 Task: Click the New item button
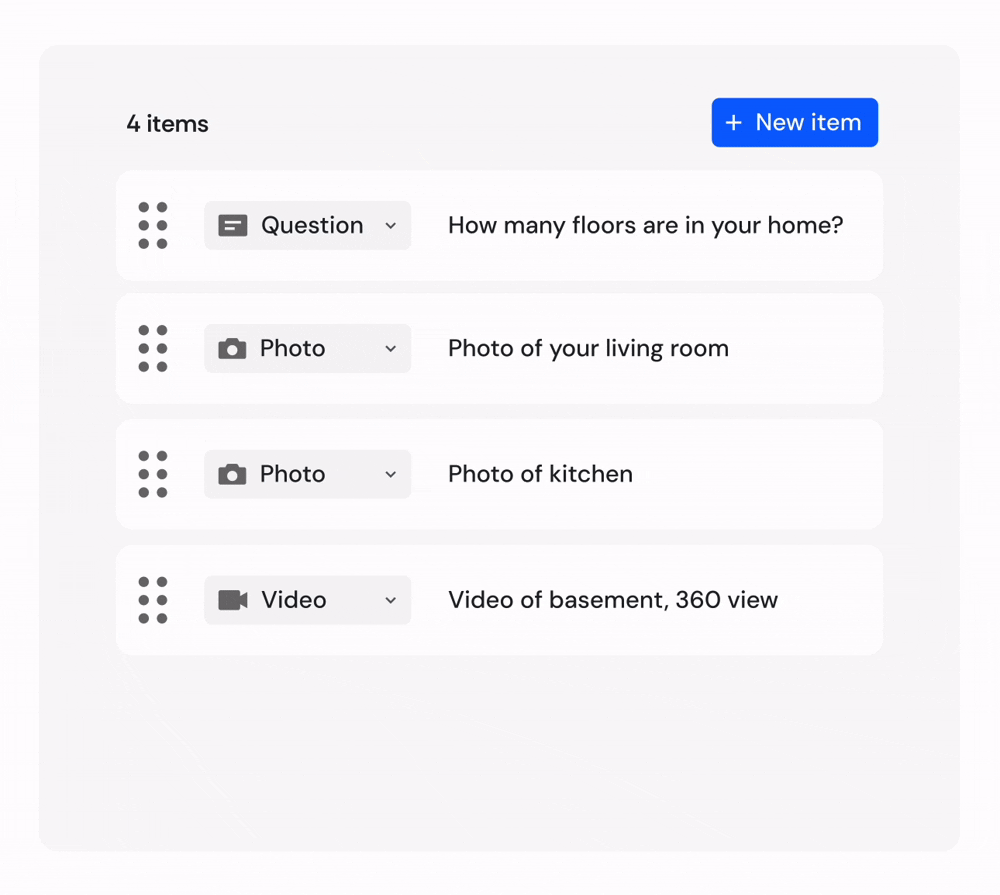[x=795, y=122]
